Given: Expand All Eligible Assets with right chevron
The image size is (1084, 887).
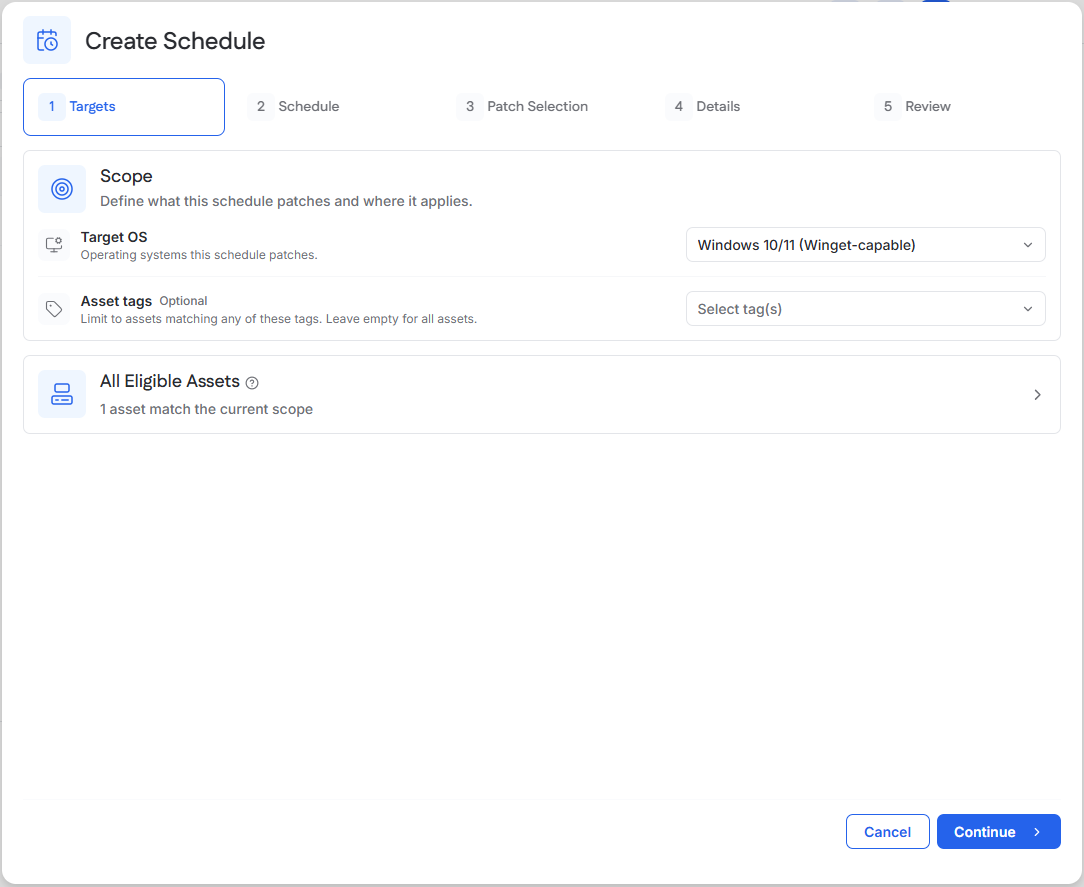Looking at the screenshot, I should coord(1037,395).
